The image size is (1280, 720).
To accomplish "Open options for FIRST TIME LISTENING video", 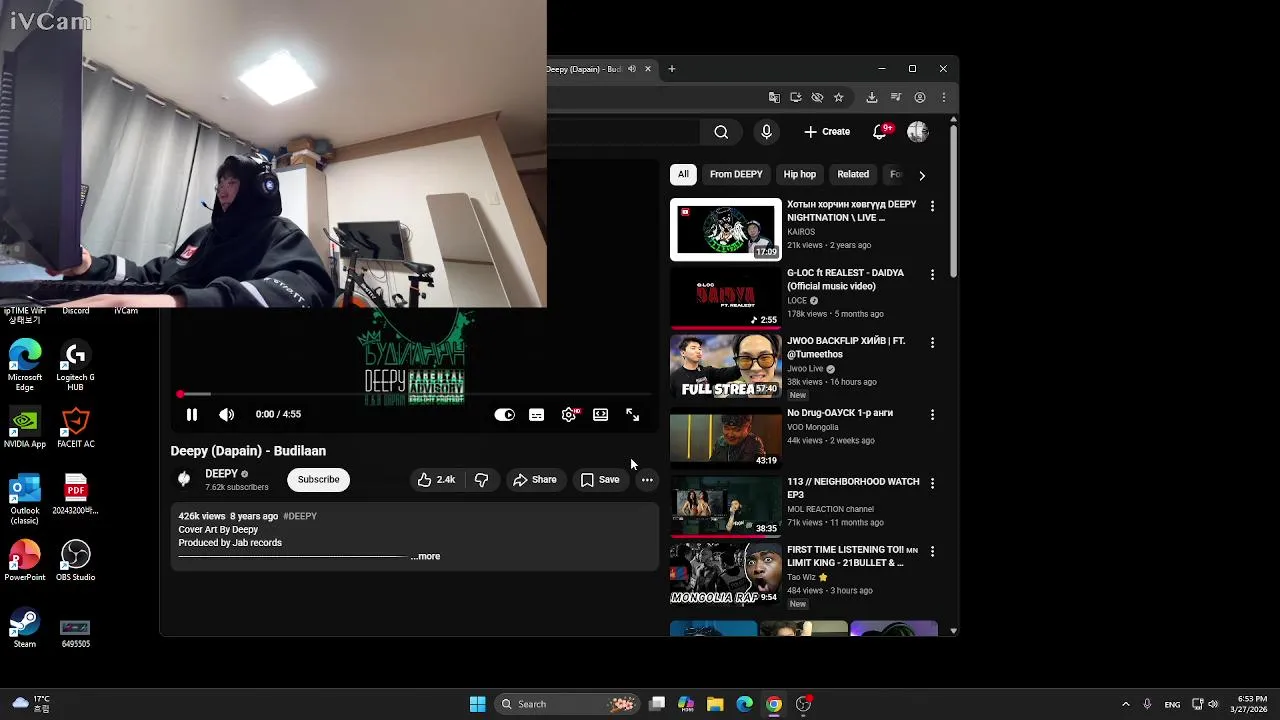I will pos(932,551).
